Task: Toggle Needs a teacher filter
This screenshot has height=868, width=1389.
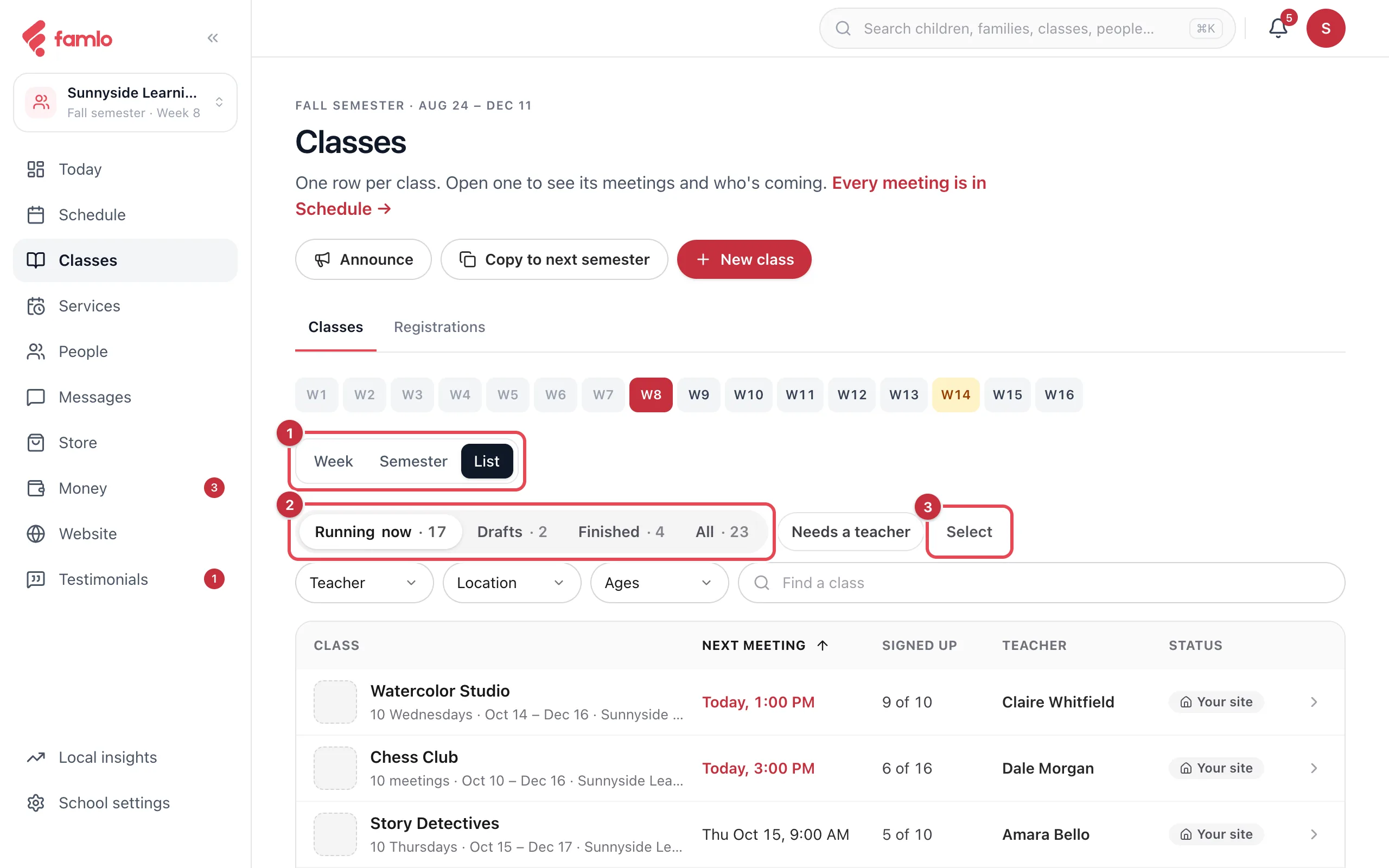Action: pyautogui.click(x=851, y=532)
